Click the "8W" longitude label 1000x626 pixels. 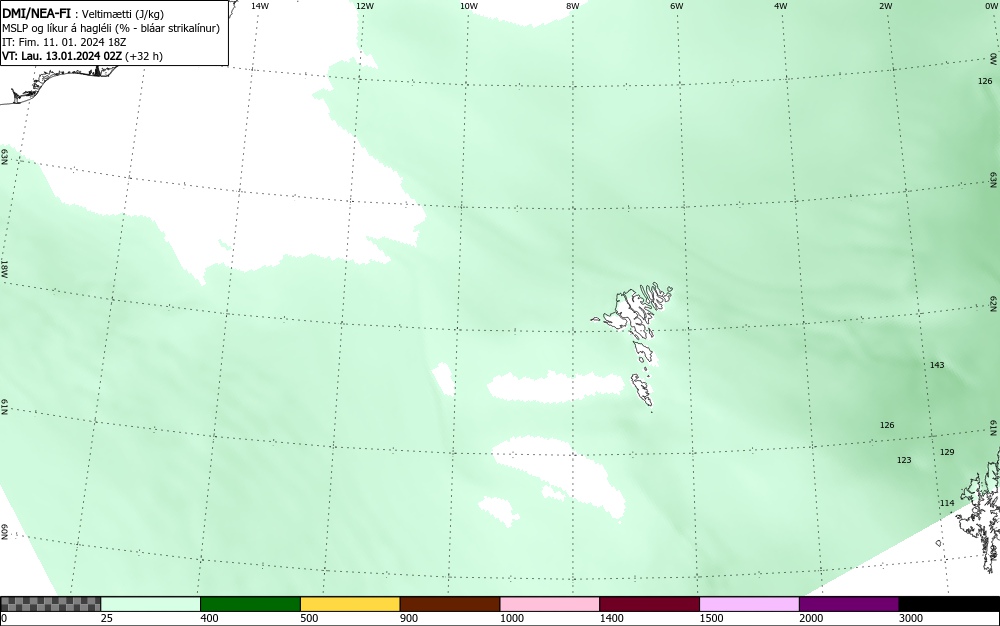point(573,6)
